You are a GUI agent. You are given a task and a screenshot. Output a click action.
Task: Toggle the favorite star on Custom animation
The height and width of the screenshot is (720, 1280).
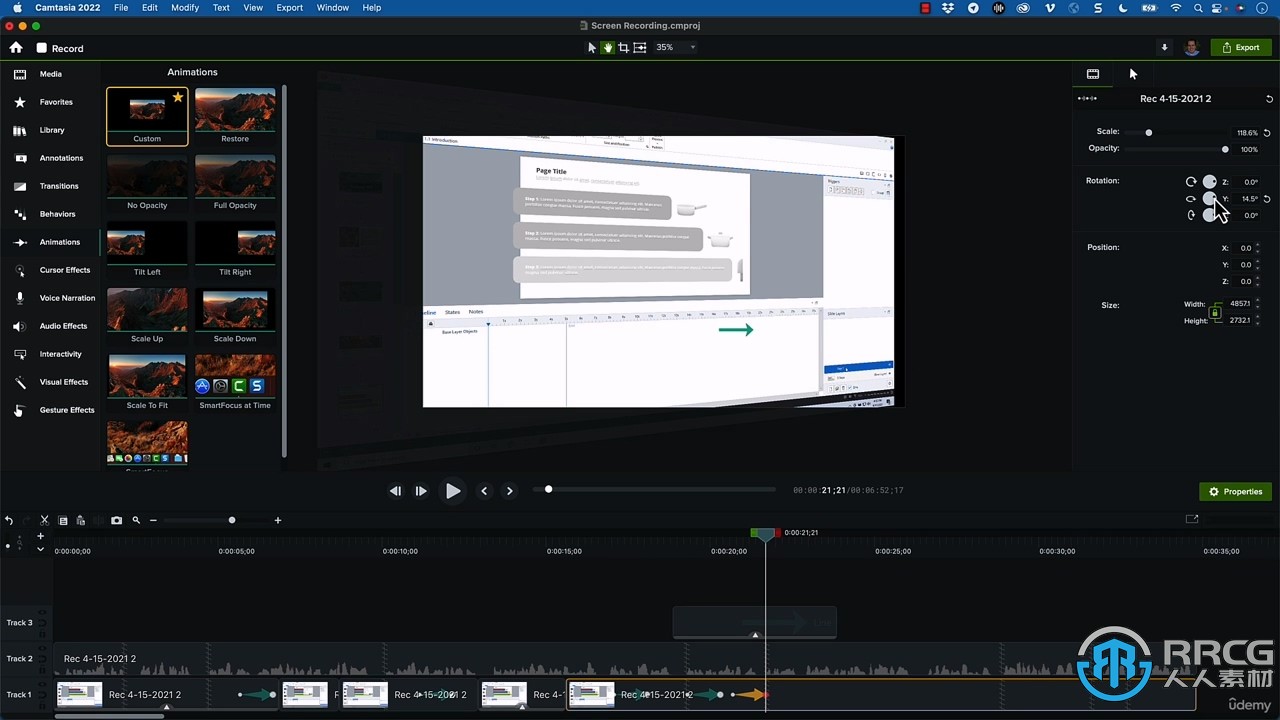click(178, 97)
